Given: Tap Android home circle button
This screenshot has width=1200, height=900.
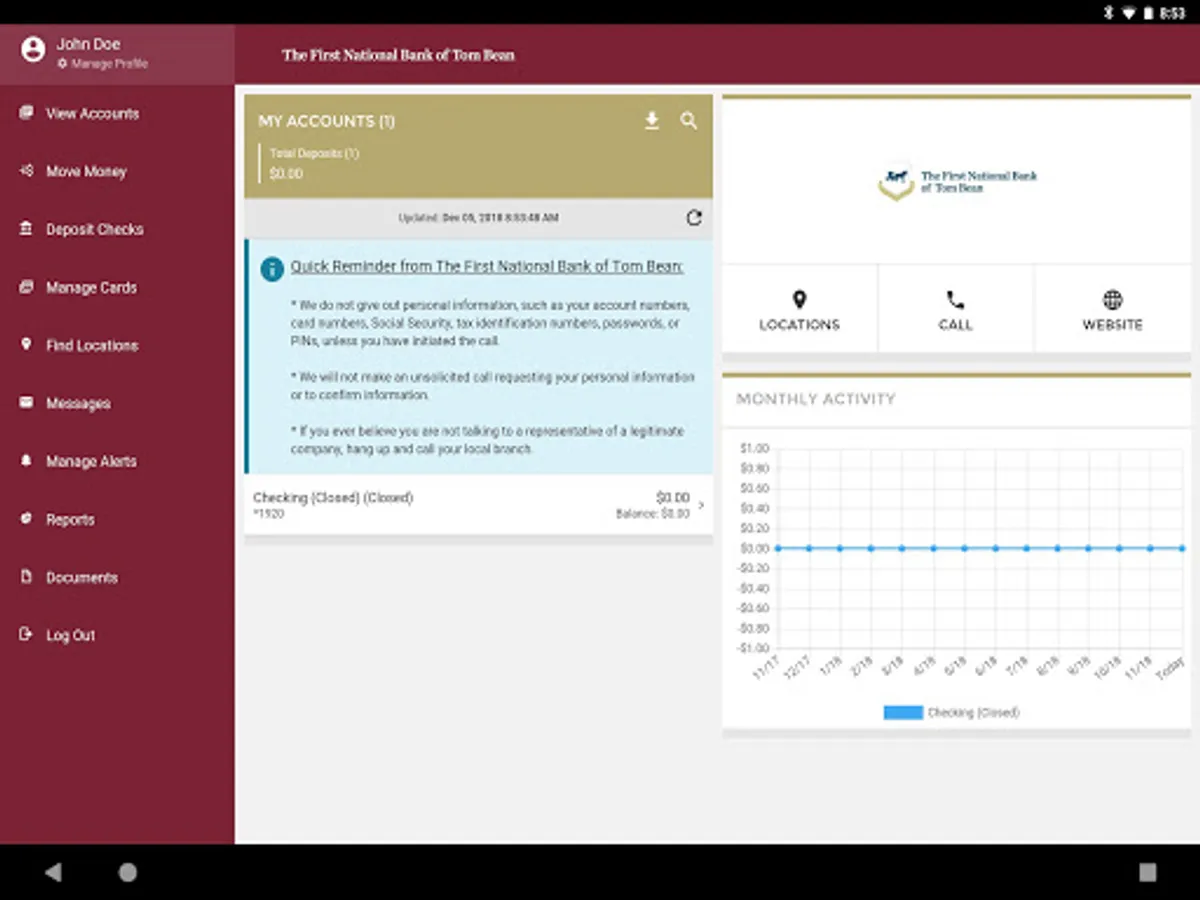Looking at the screenshot, I should point(128,872).
